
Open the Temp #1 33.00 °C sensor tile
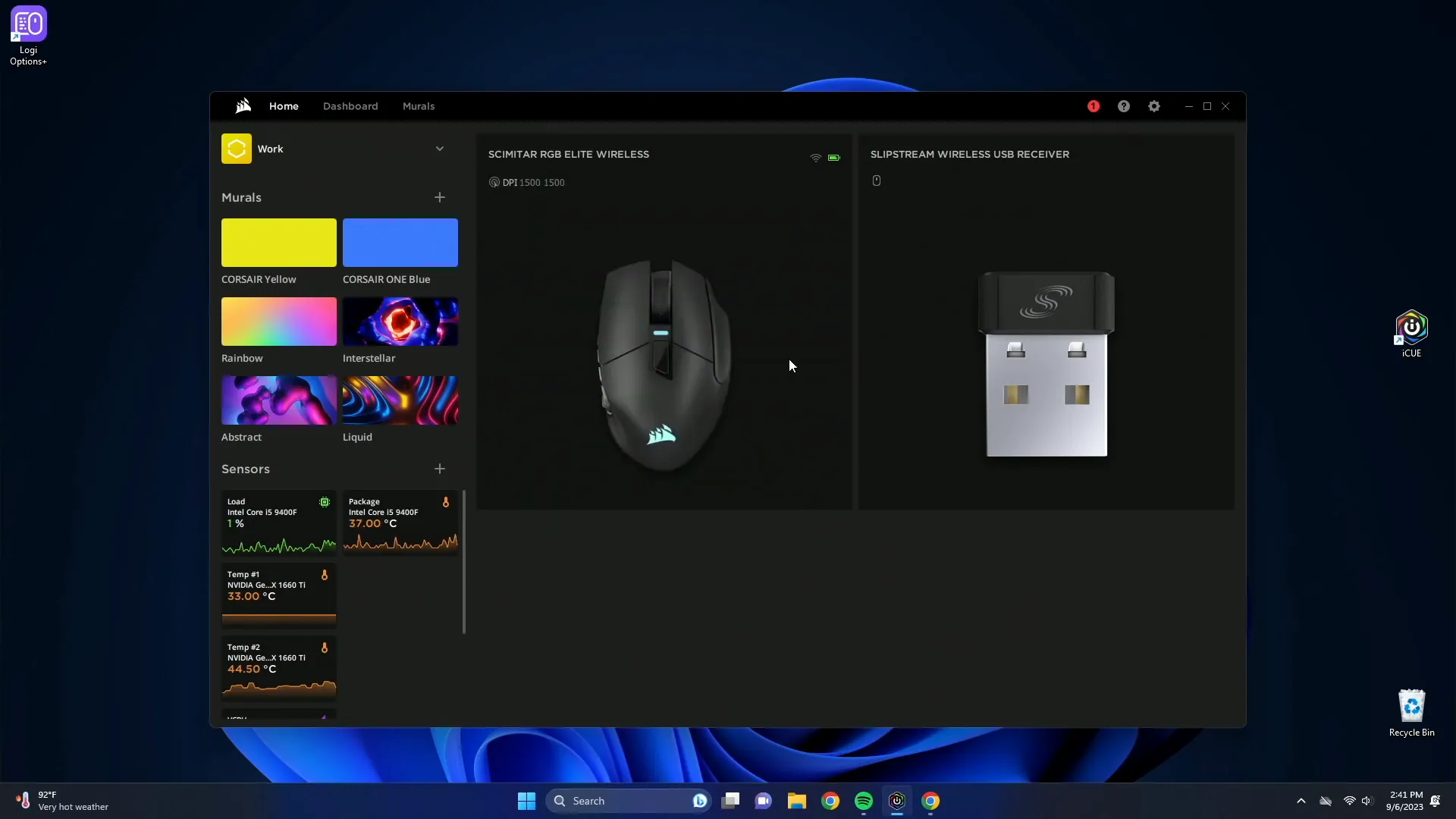[x=279, y=596]
